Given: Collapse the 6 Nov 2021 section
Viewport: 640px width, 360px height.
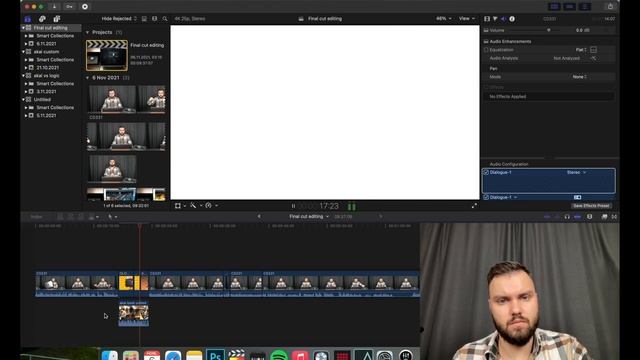Looking at the screenshot, I should (x=87, y=78).
